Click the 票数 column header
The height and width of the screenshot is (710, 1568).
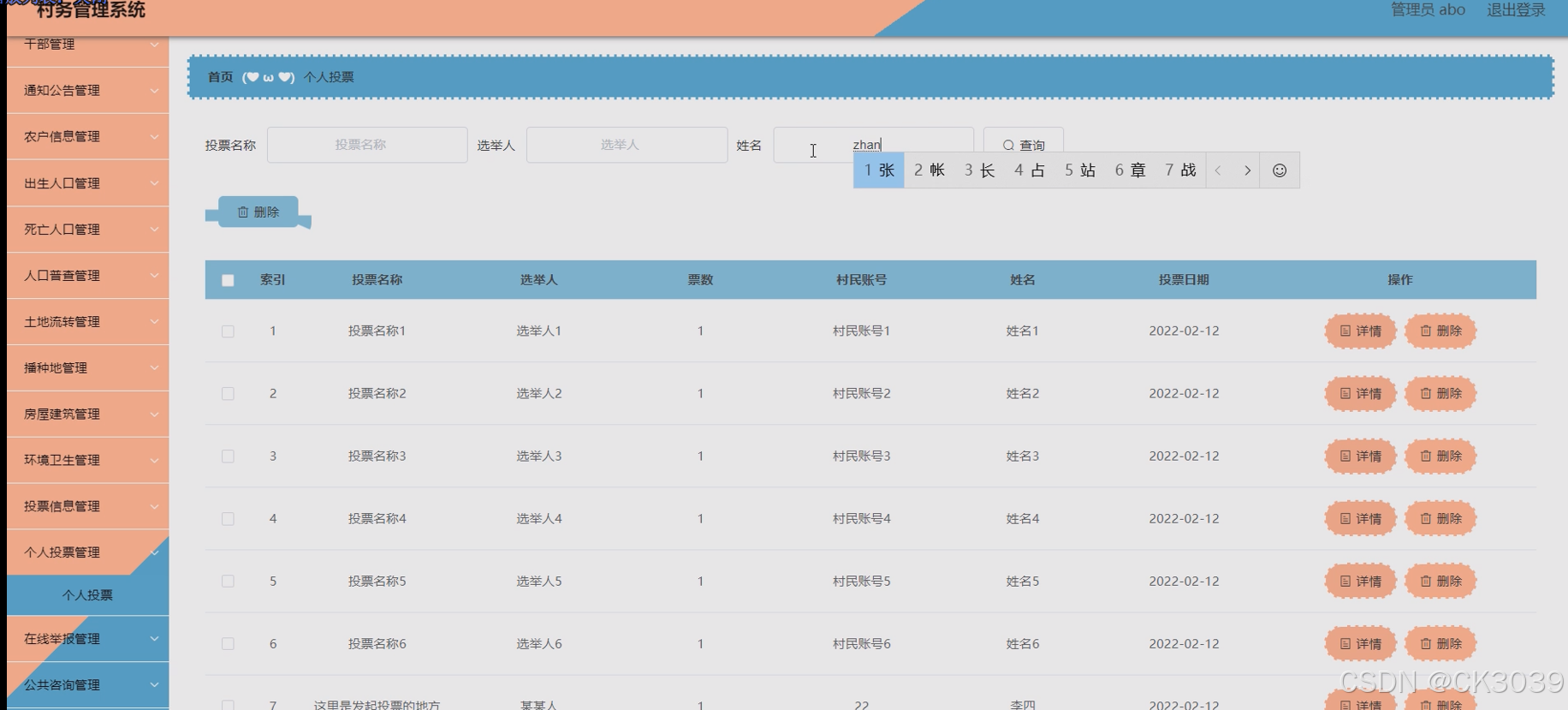click(x=700, y=279)
